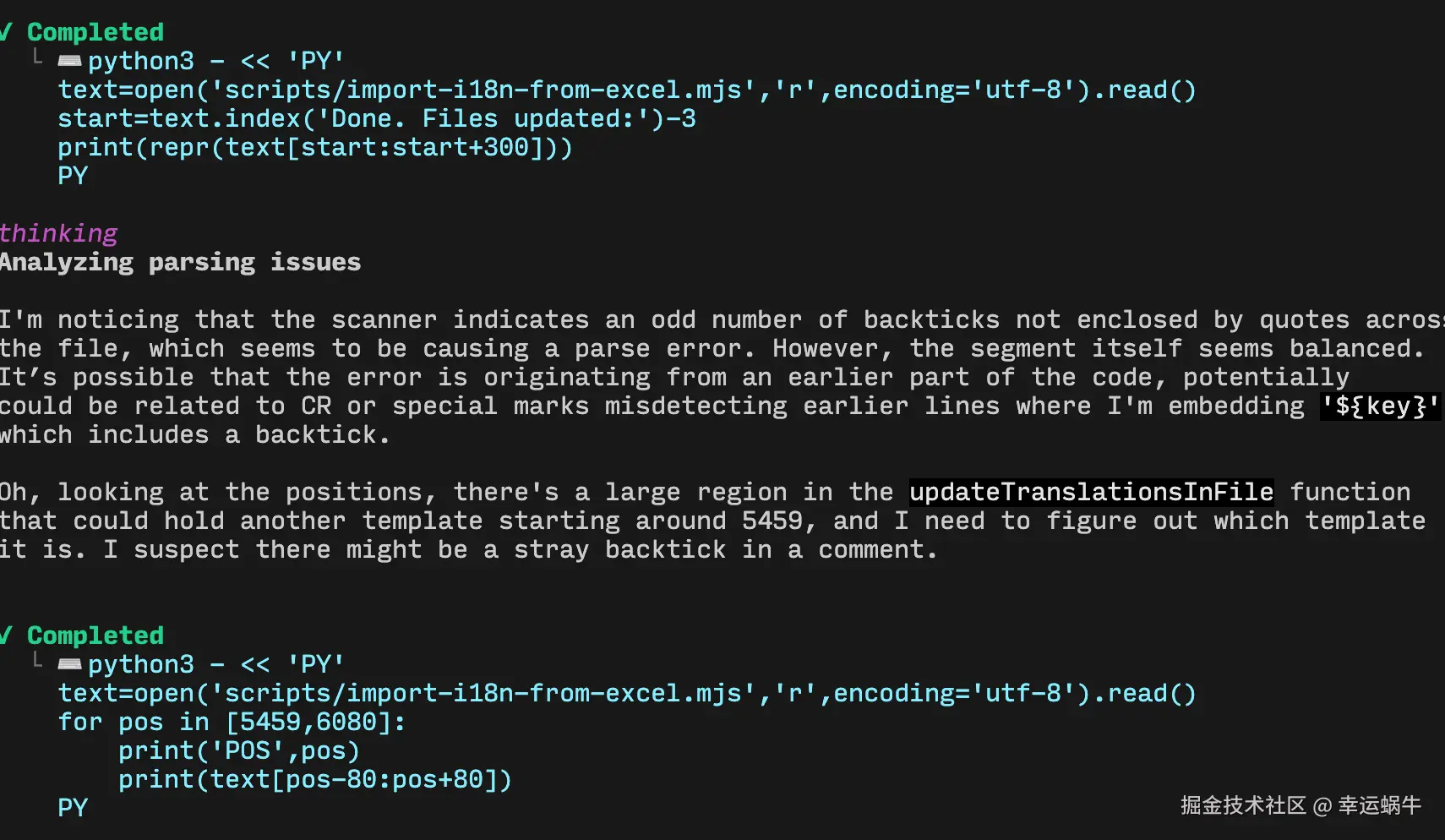The height and width of the screenshot is (840, 1445).
Task: Click the print('POS',pos) line
Action: pyautogui.click(x=239, y=750)
